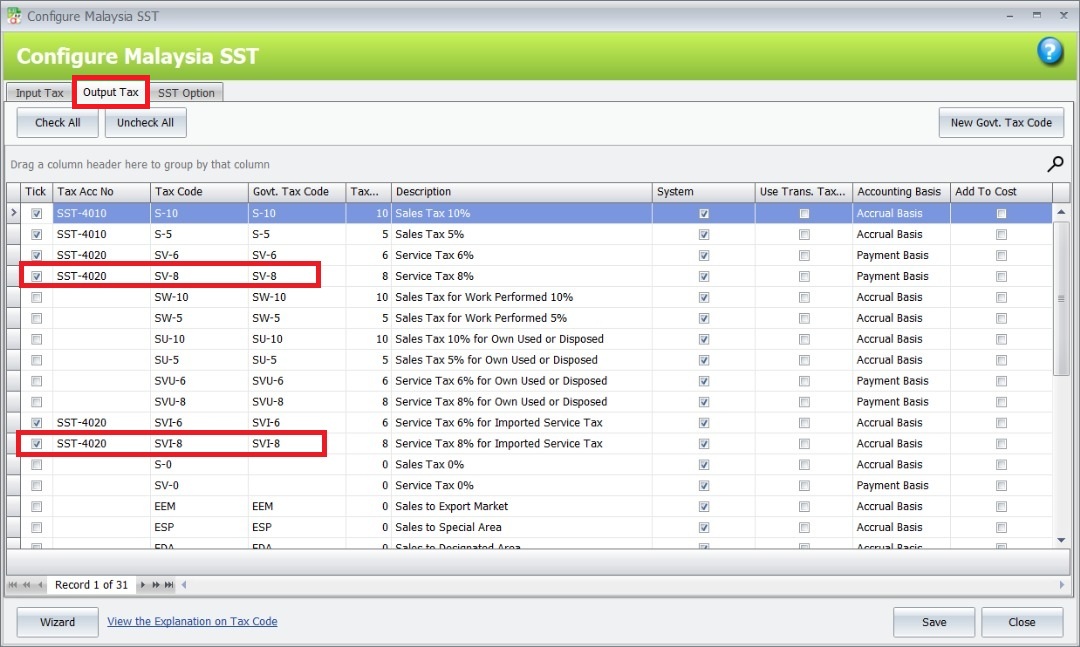Open the SST Option tab
The image size is (1080, 647).
pos(186,92)
